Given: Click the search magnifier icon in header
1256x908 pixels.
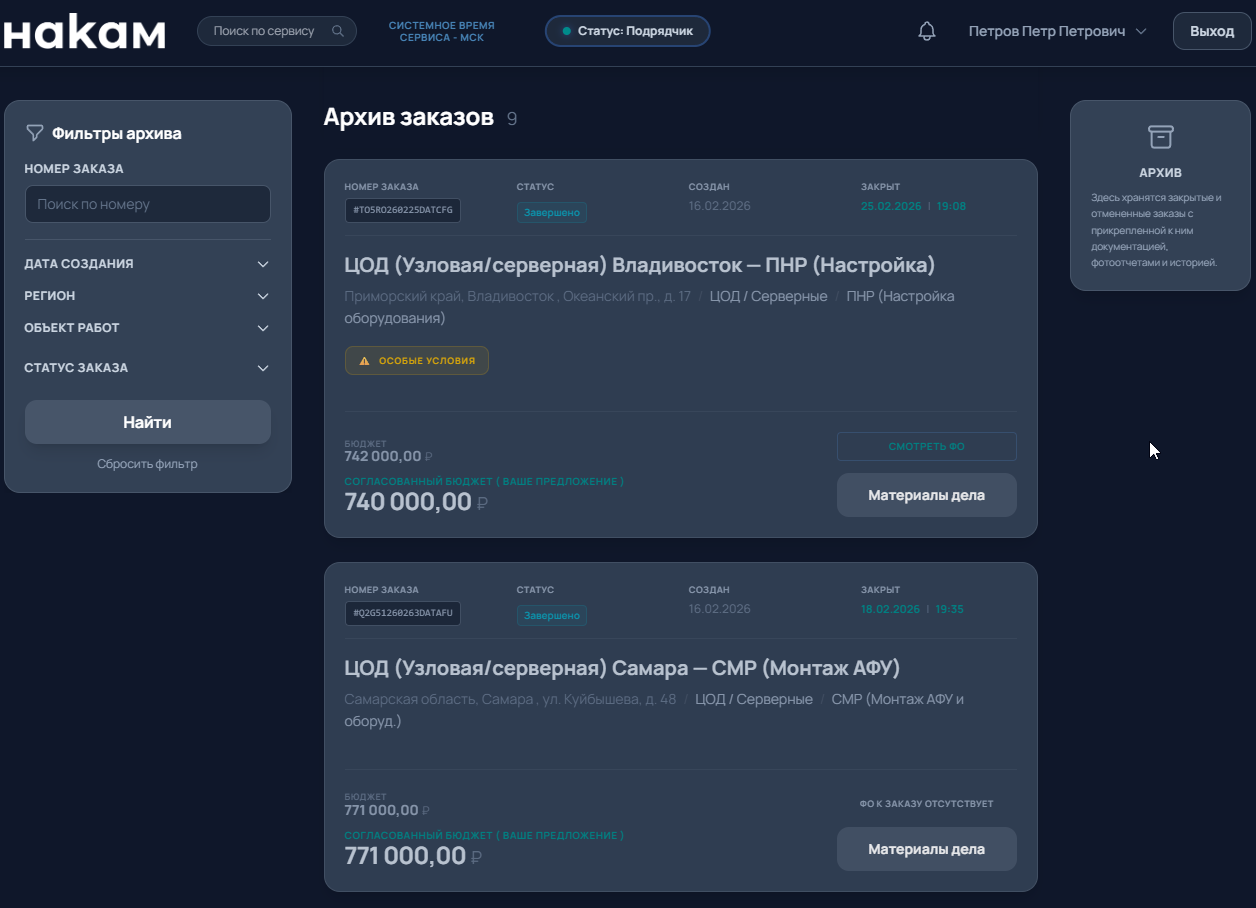Looking at the screenshot, I should (338, 31).
